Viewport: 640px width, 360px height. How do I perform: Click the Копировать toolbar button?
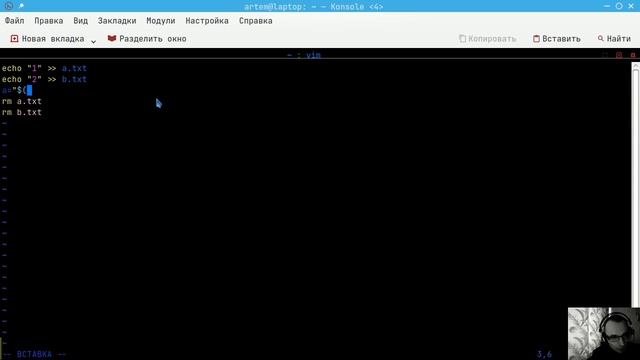[488, 39]
